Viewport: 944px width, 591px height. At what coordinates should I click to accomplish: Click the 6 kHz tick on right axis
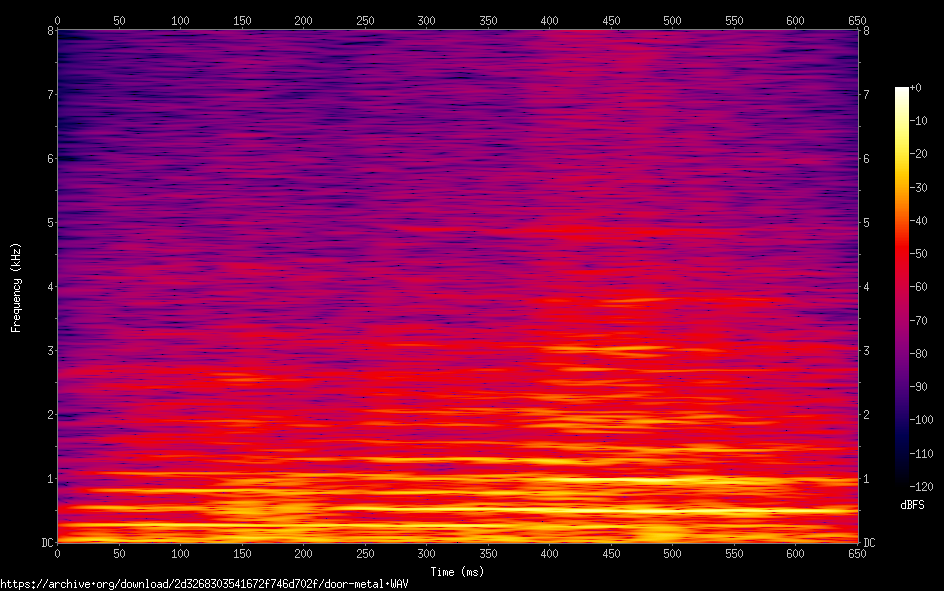[866, 159]
